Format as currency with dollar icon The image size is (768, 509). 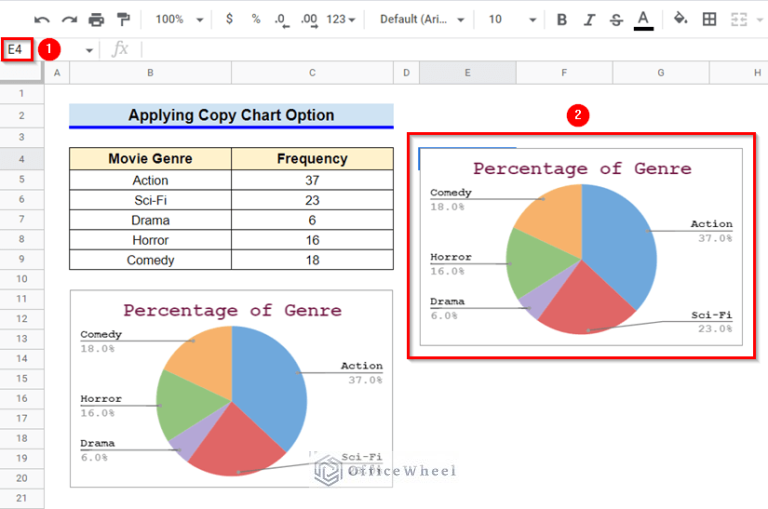coord(230,19)
